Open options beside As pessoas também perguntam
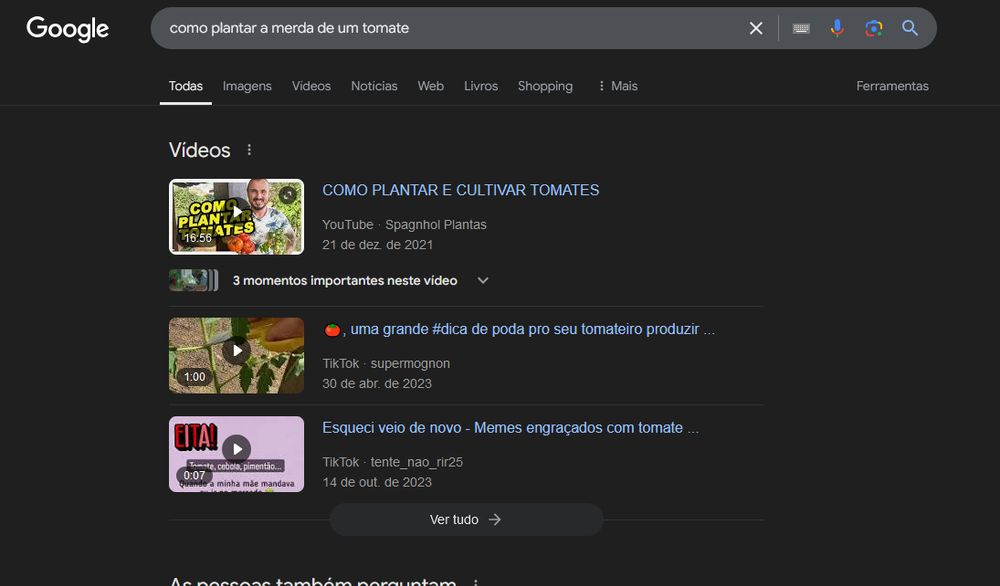 point(475,582)
